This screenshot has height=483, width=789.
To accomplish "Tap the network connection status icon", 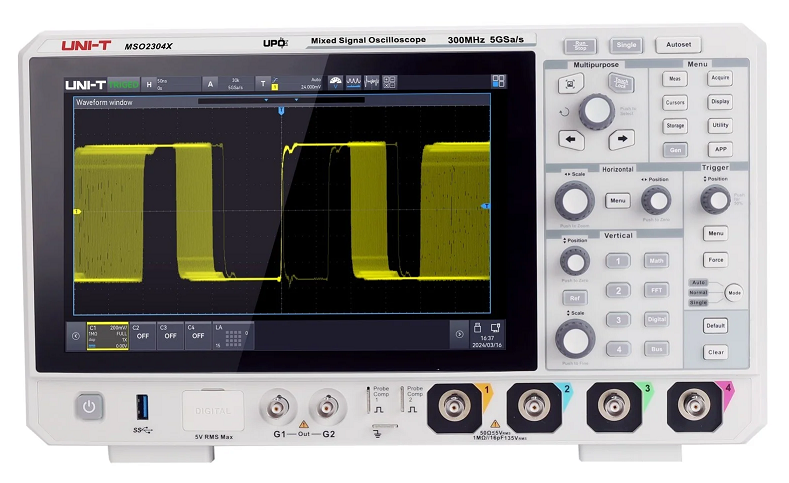I will [x=495, y=328].
